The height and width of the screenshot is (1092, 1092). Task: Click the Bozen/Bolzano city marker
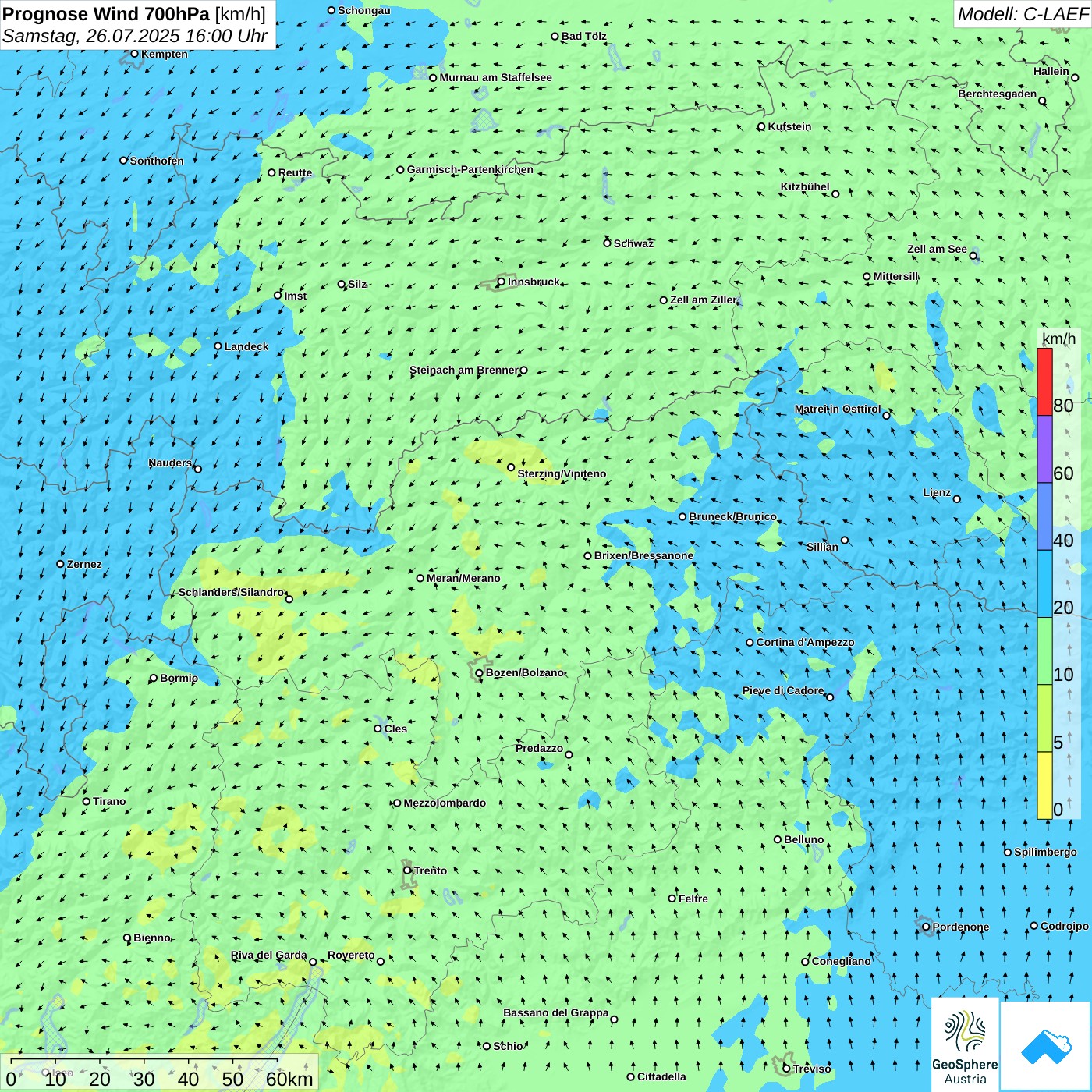[480, 673]
